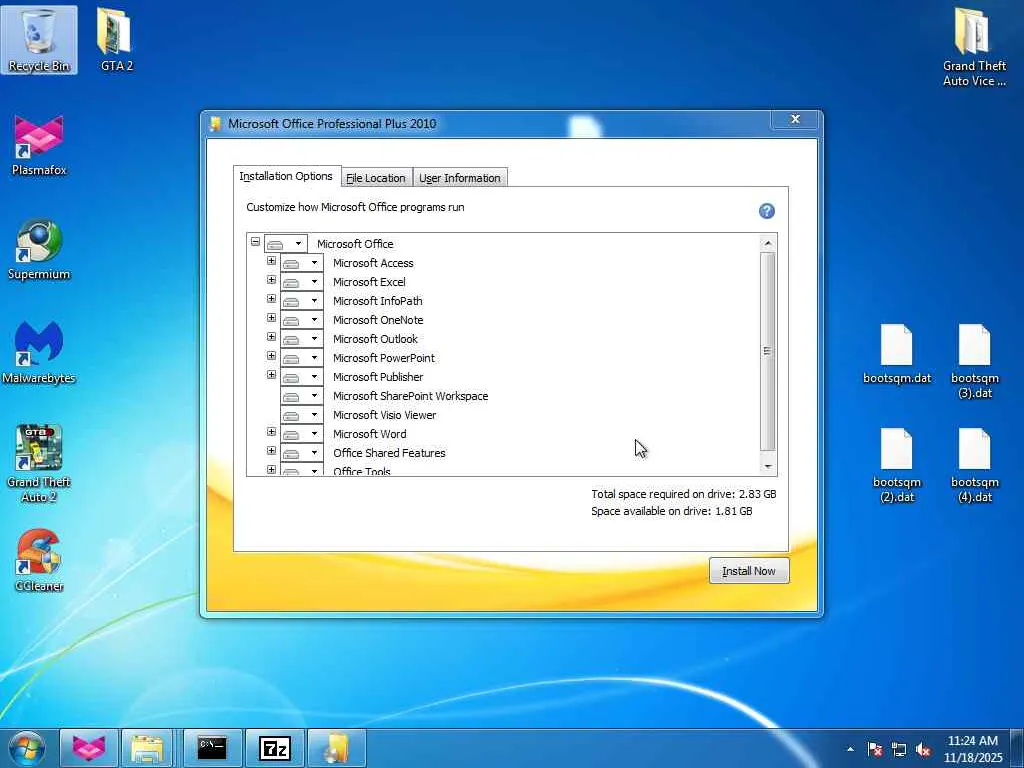Switch to the Command Prompt taskbar button

pyautogui.click(x=212, y=748)
